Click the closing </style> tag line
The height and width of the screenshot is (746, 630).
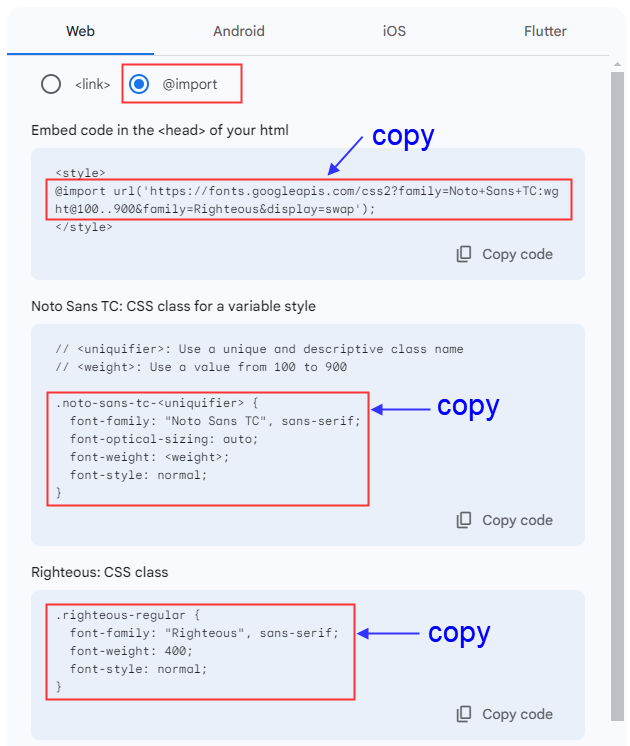(x=84, y=227)
